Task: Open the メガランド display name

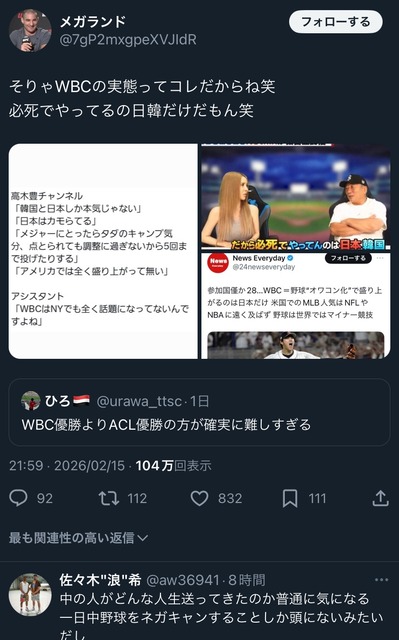Action: [93, 21]
